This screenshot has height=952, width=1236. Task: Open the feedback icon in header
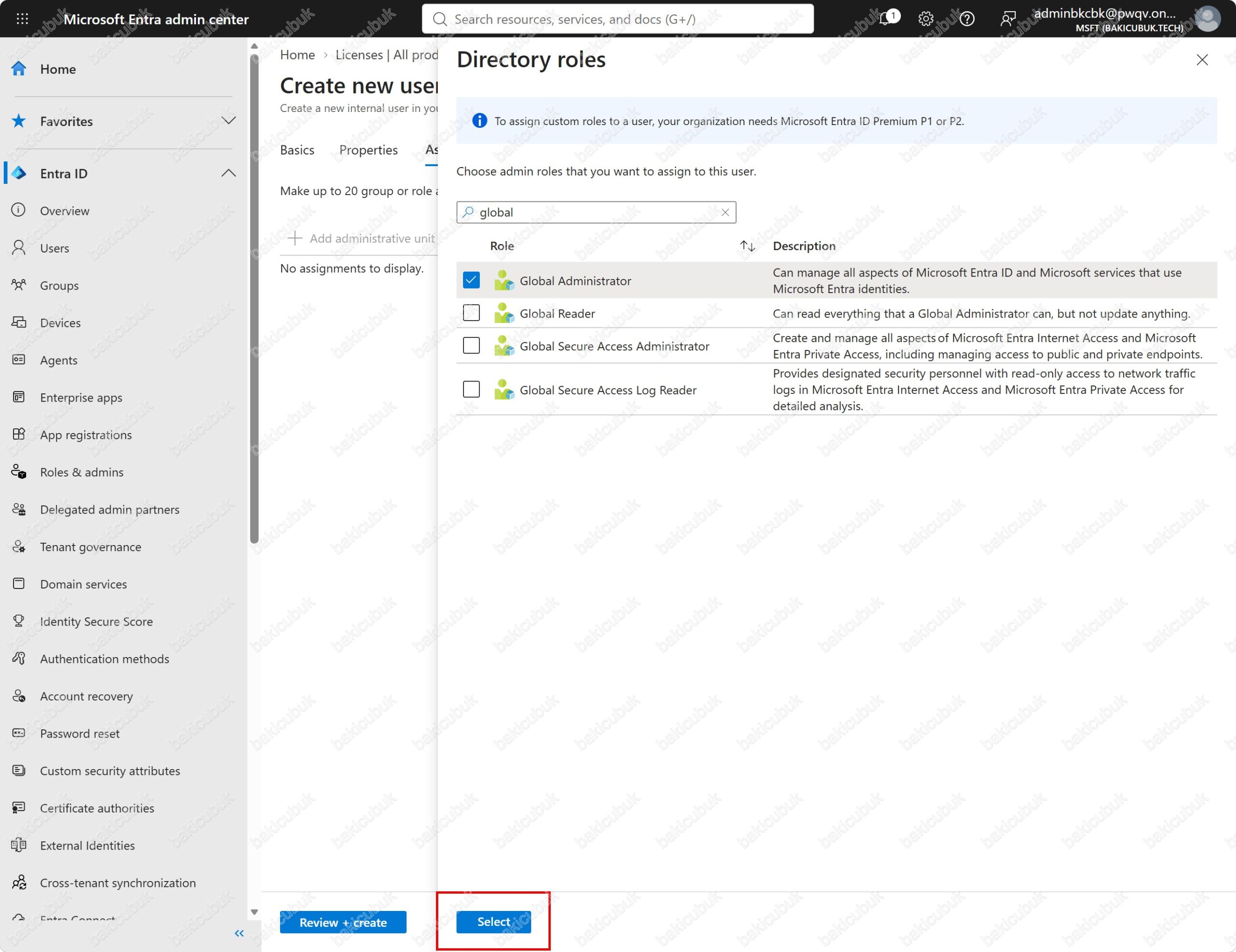[x=1008, y=19]
